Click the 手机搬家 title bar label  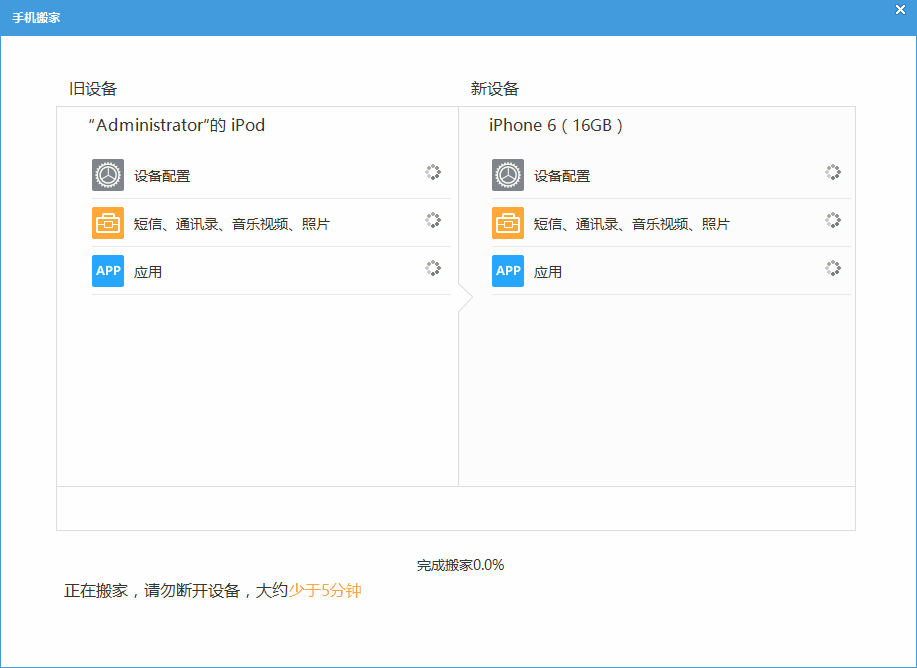tap(37, 16)
